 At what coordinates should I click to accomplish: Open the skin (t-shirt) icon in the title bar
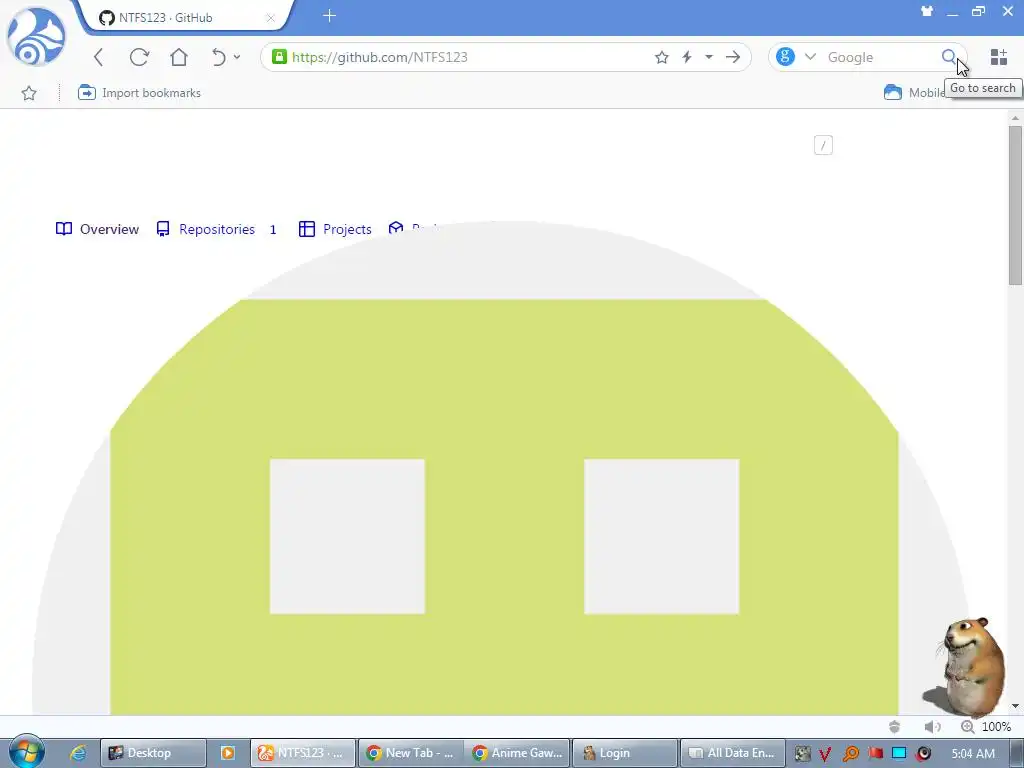pos(927,11)
